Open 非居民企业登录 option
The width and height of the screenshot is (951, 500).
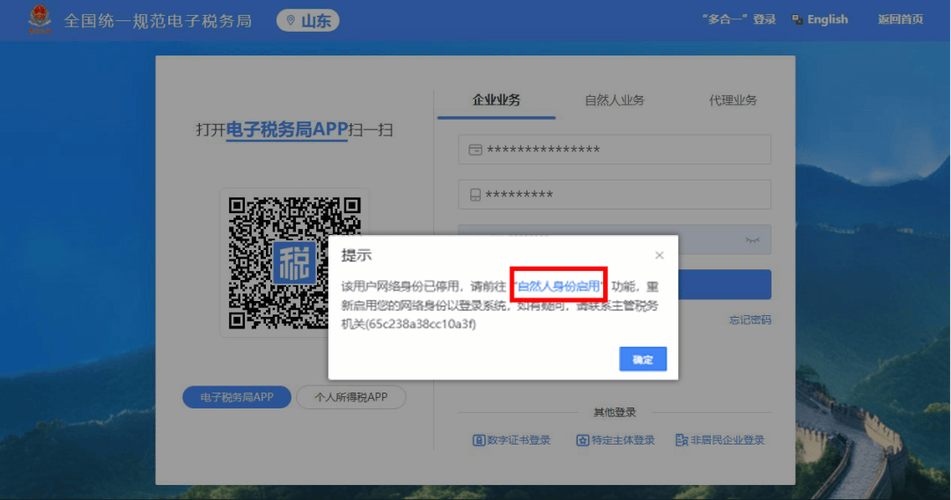(720, 440)
